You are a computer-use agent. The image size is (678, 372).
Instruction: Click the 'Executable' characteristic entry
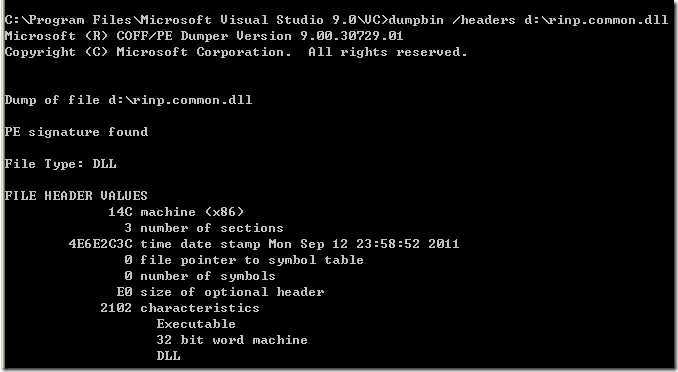[x=196, y=324]
